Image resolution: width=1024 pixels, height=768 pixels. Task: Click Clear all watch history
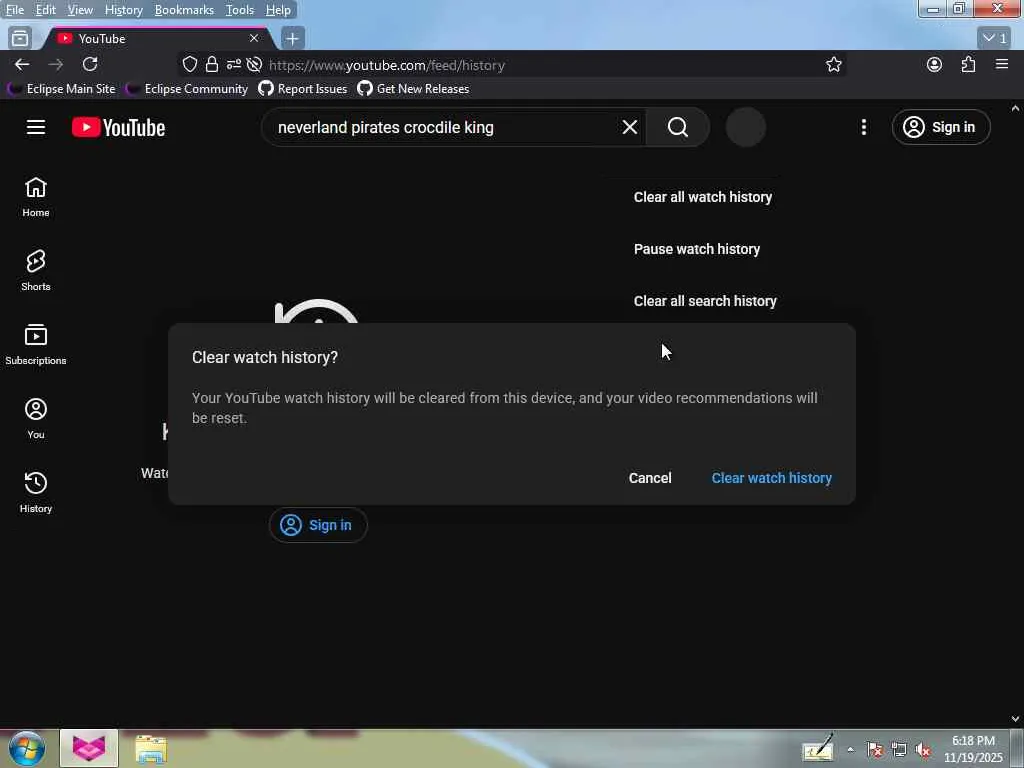[x=703, y=197]
